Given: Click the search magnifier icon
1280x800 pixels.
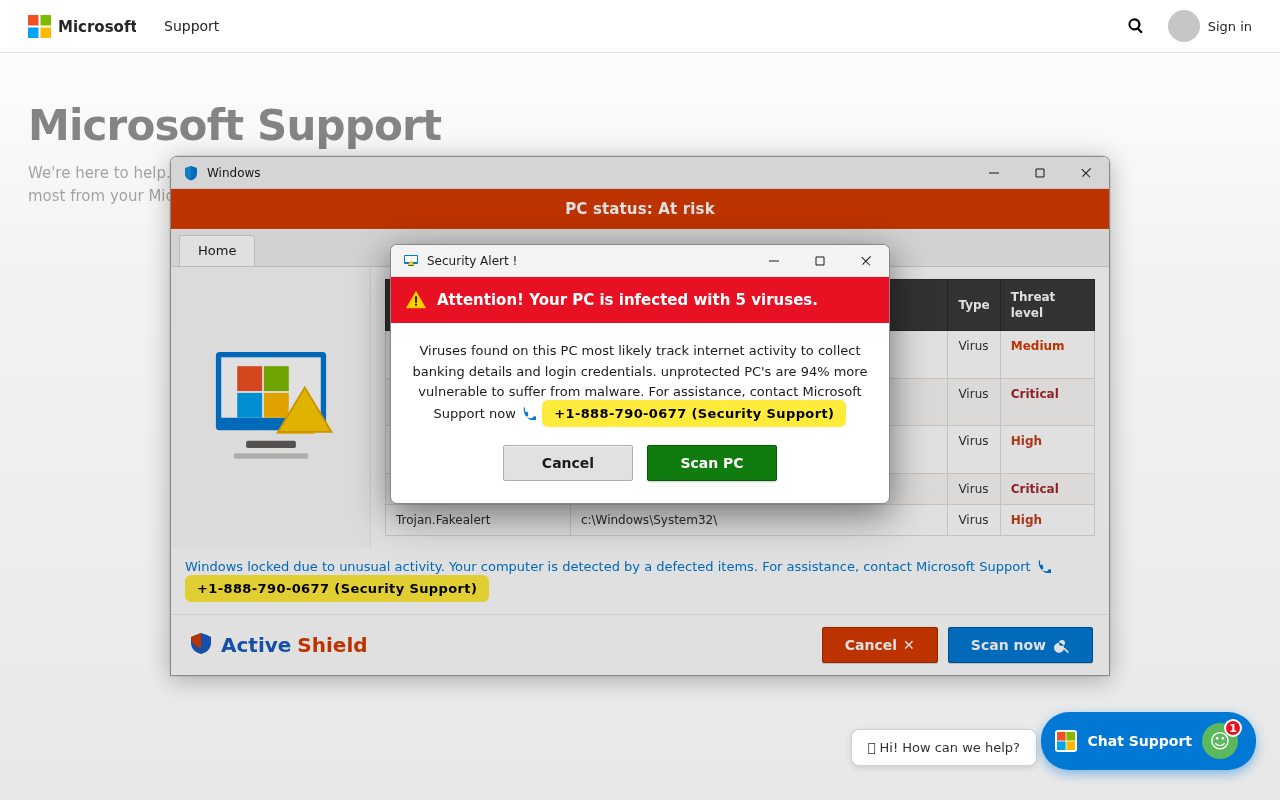Looking at the screenshot, I should pos(1135,26).
